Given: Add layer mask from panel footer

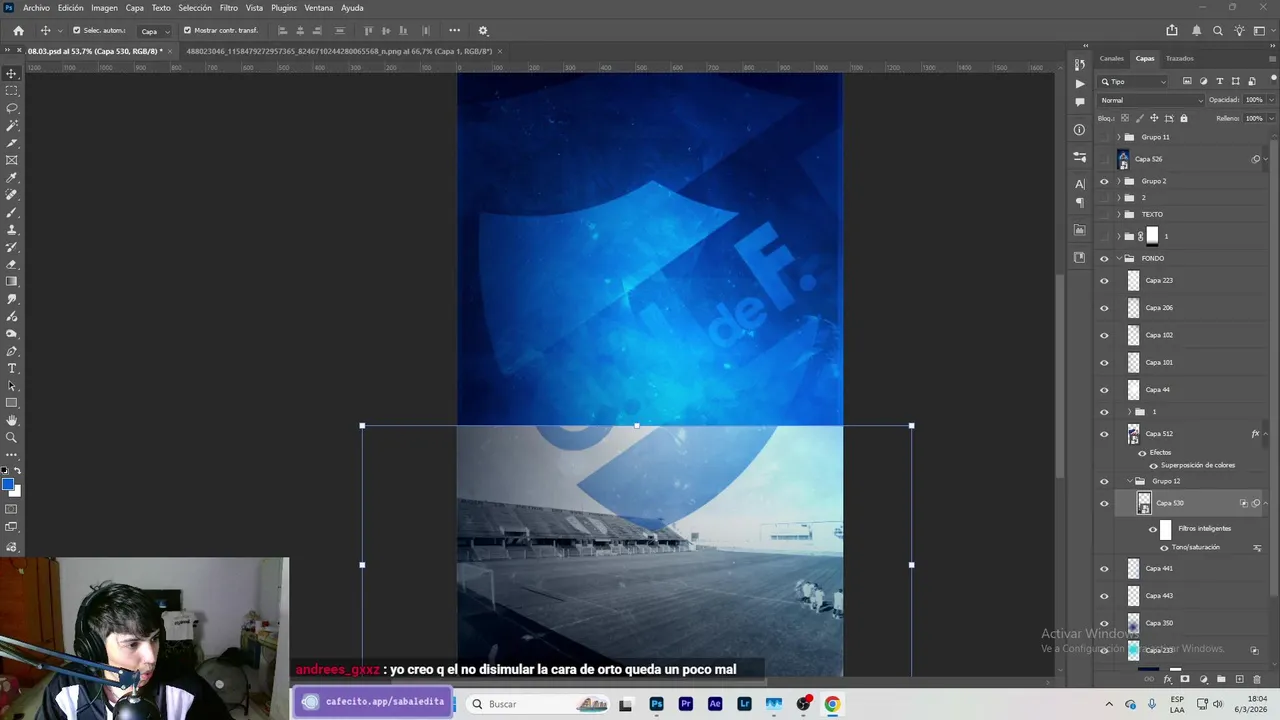Looking at the screenshot, I should [x=1185, y=679].
